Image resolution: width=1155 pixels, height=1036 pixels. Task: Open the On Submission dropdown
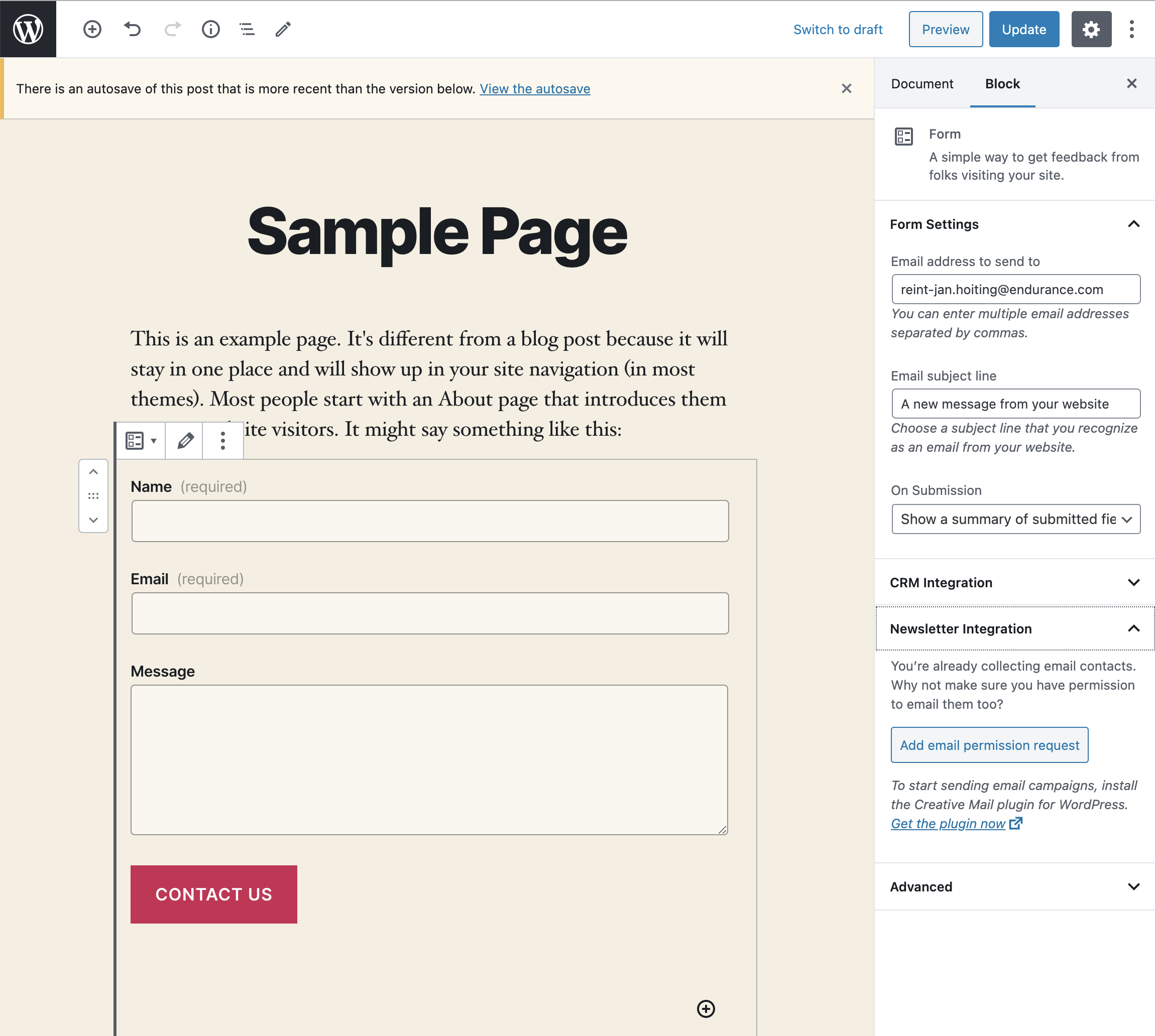tap(1015, 519)
